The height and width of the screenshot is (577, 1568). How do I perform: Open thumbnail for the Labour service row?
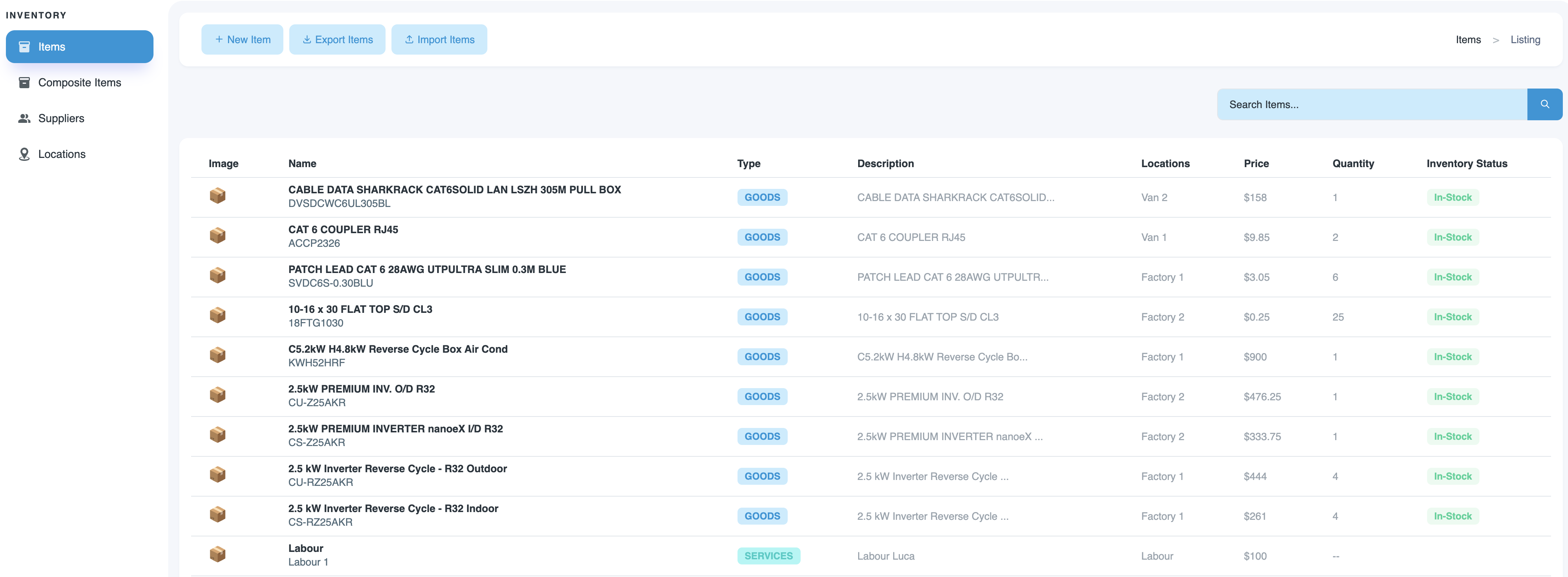(217, 554)
